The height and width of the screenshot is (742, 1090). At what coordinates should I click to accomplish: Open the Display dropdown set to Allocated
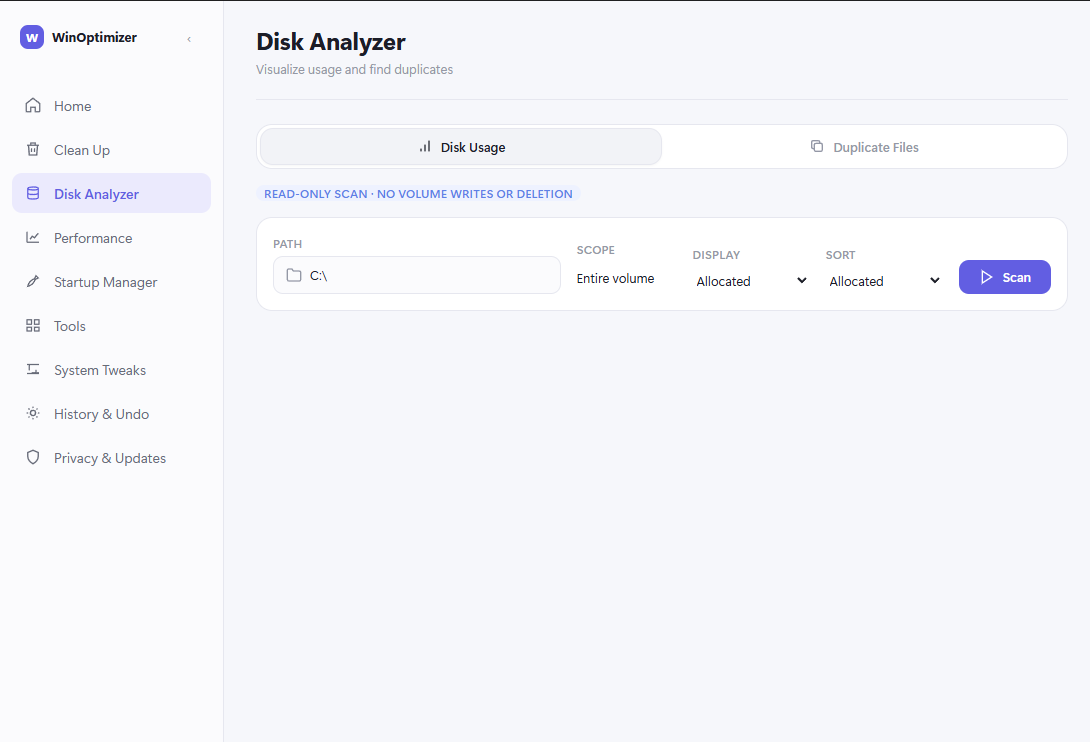(x=751, y=281)
